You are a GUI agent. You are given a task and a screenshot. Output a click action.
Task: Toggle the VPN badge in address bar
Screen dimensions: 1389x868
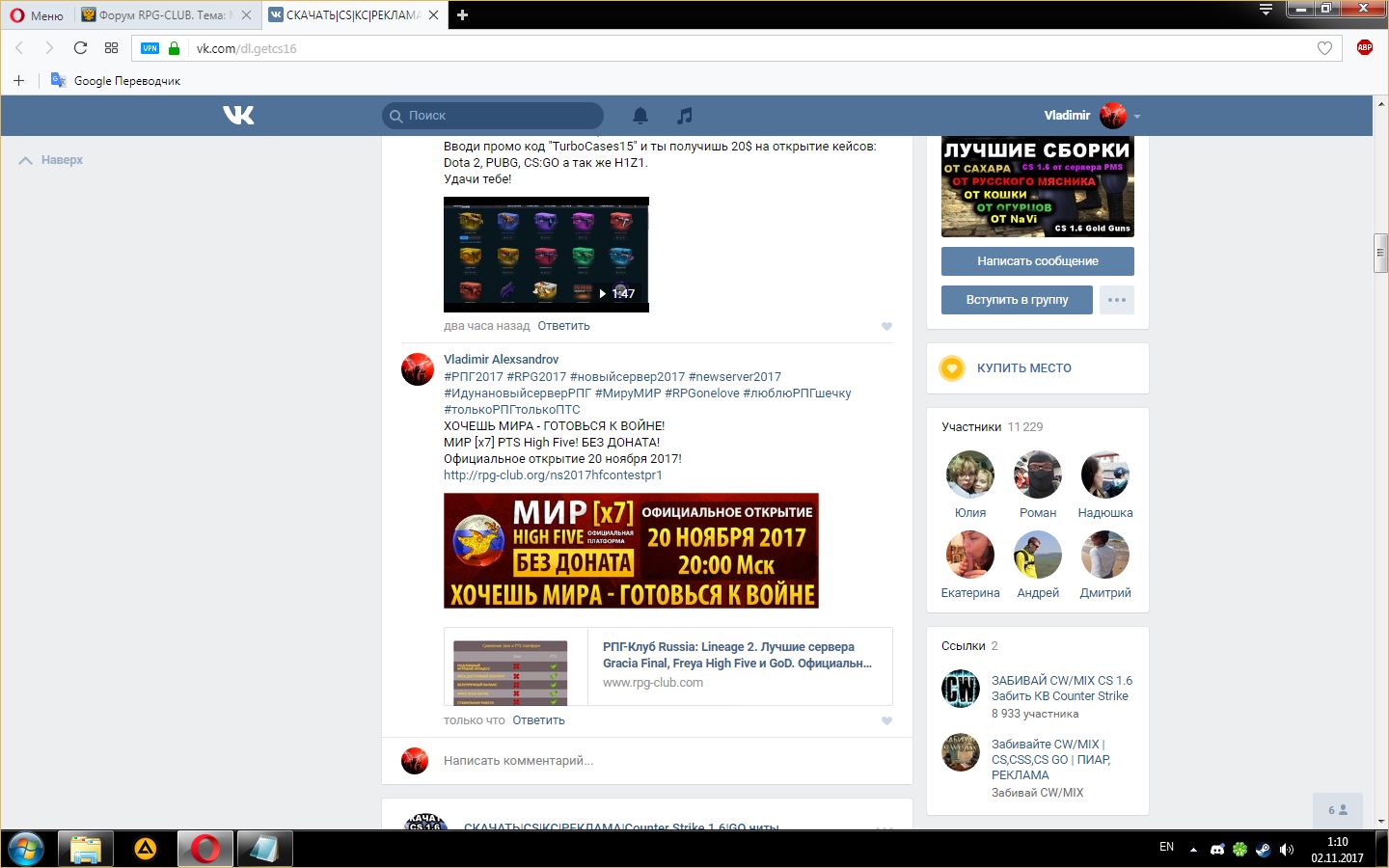pyautogui.click(x=150, y=48)
